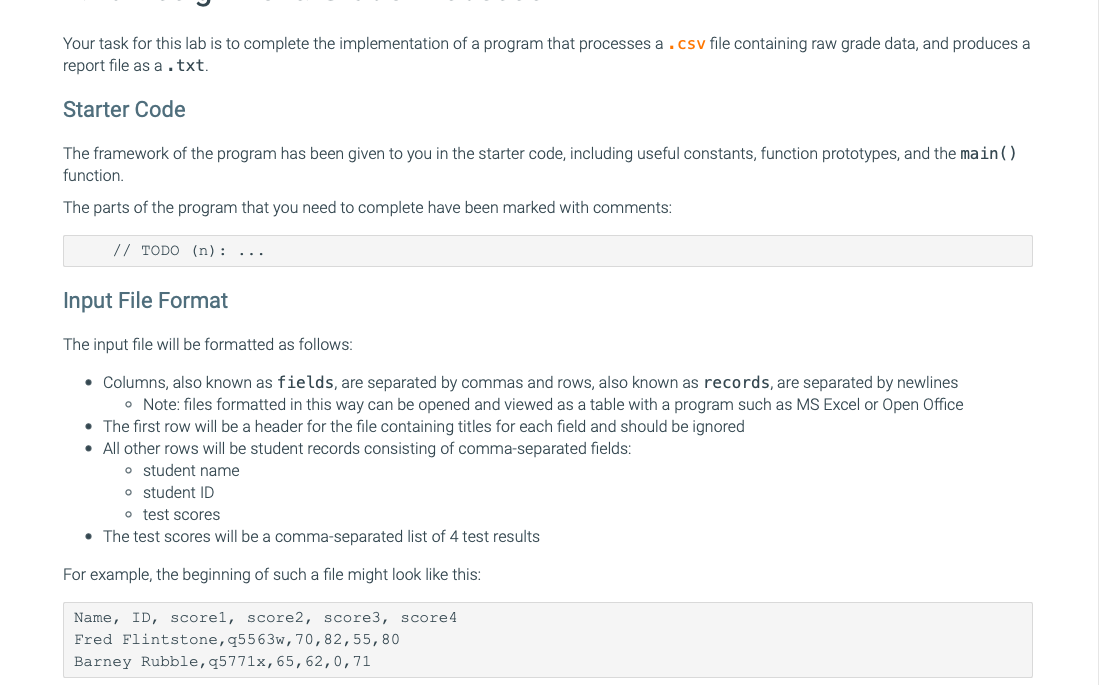The image size is (1099, 685).
Task: Click the main() inline code text
Action: pos(988,154)
